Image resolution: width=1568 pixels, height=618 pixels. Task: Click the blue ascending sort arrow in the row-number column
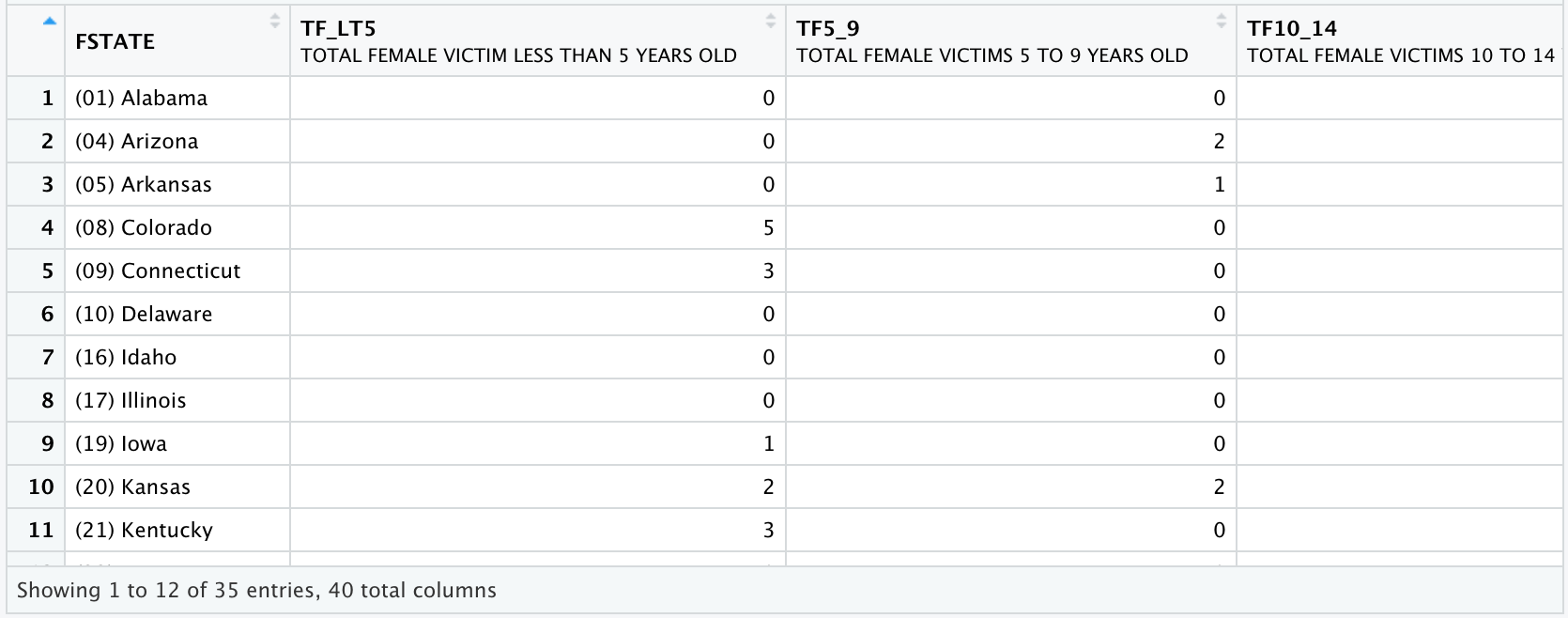click(x=50, y=21)
